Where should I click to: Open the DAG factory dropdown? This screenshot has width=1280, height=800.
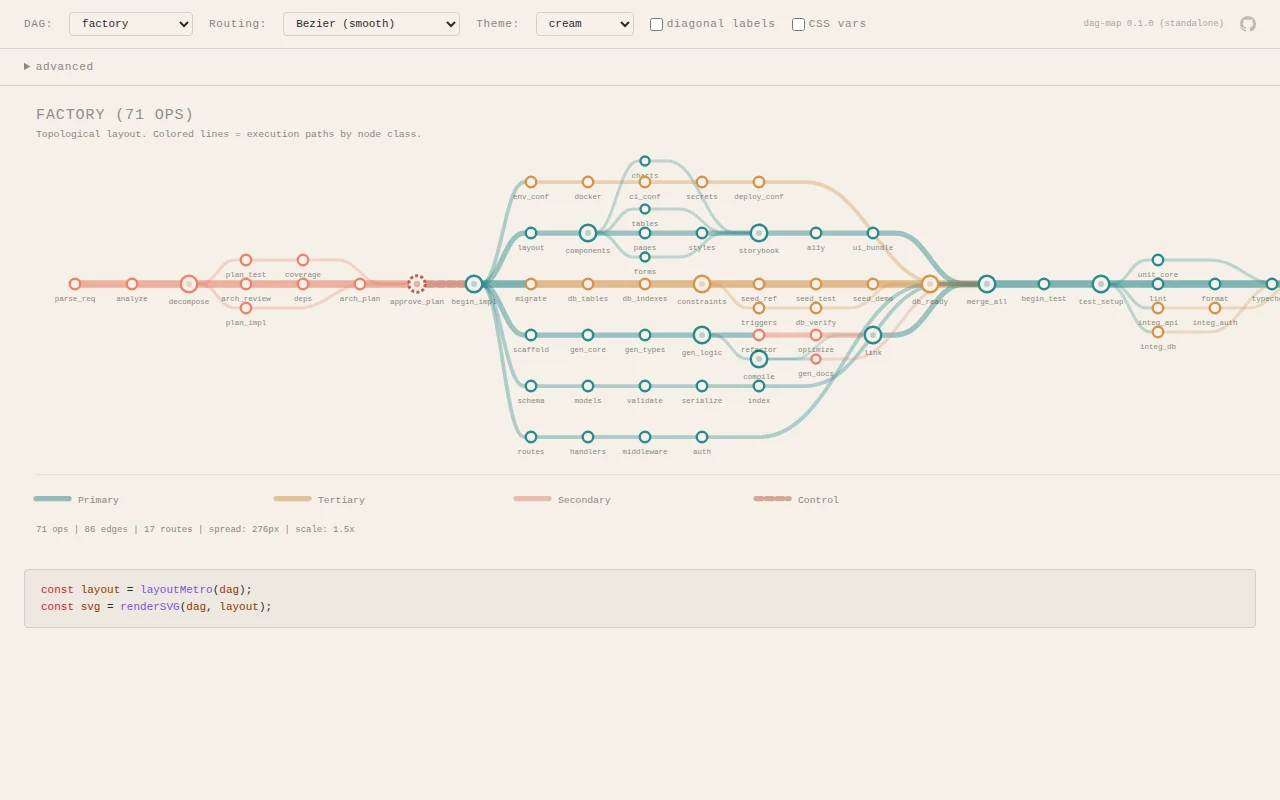coord(131,24)
